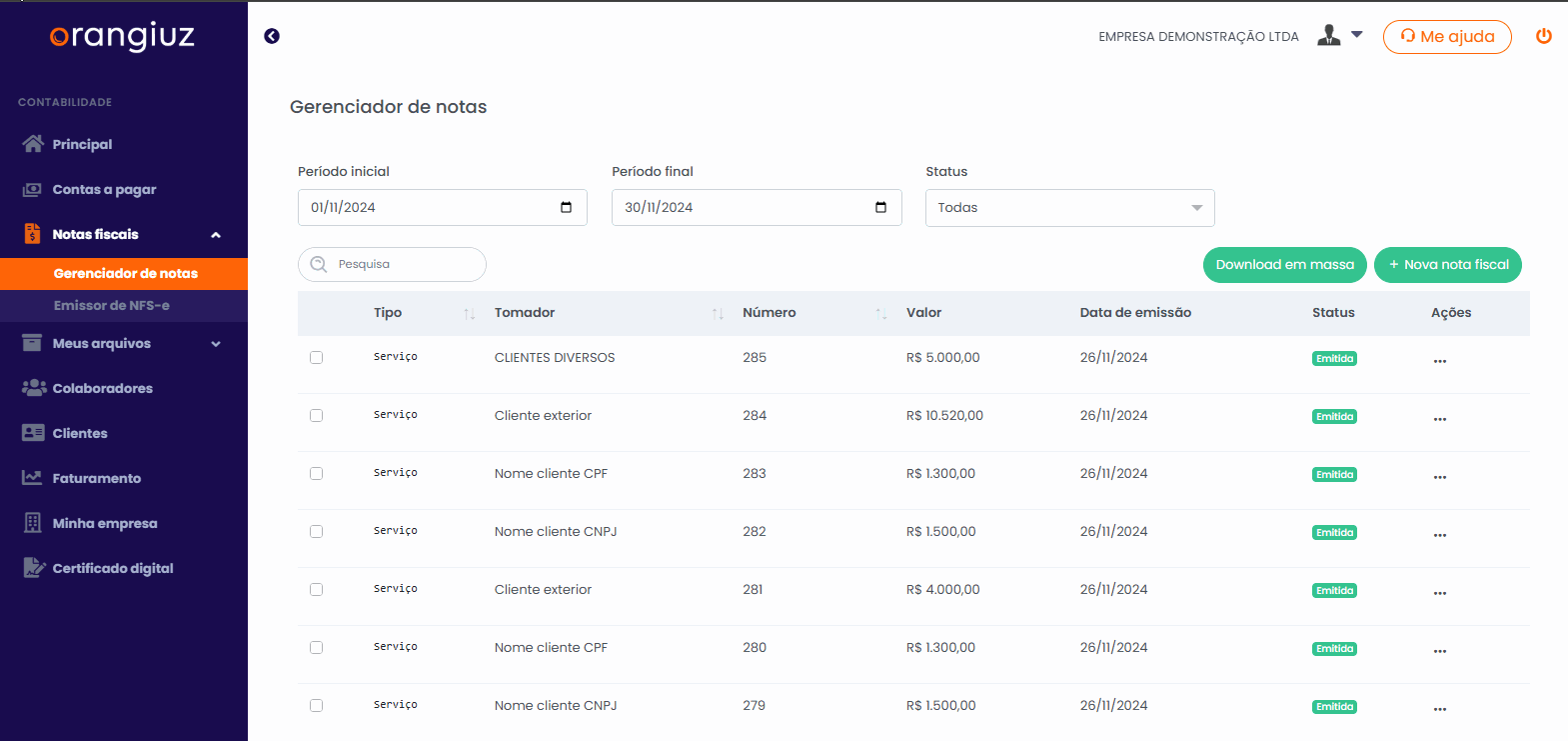Image resolution: width=1568 pixels, height=741 pixels.
Task: Open actions menu for note 283
Action: coord(1440,477)
